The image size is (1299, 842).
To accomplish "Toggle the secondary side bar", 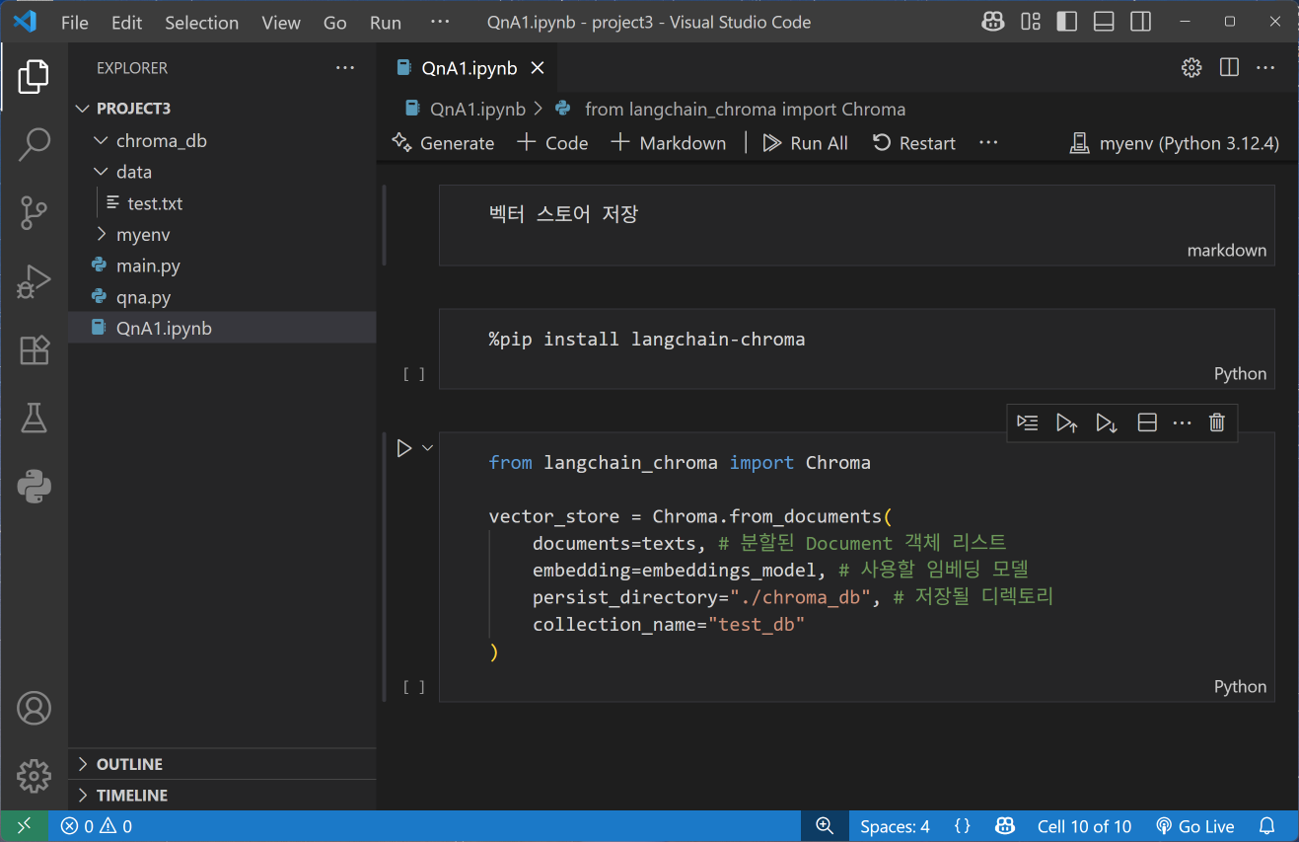I will point(1140,22).
